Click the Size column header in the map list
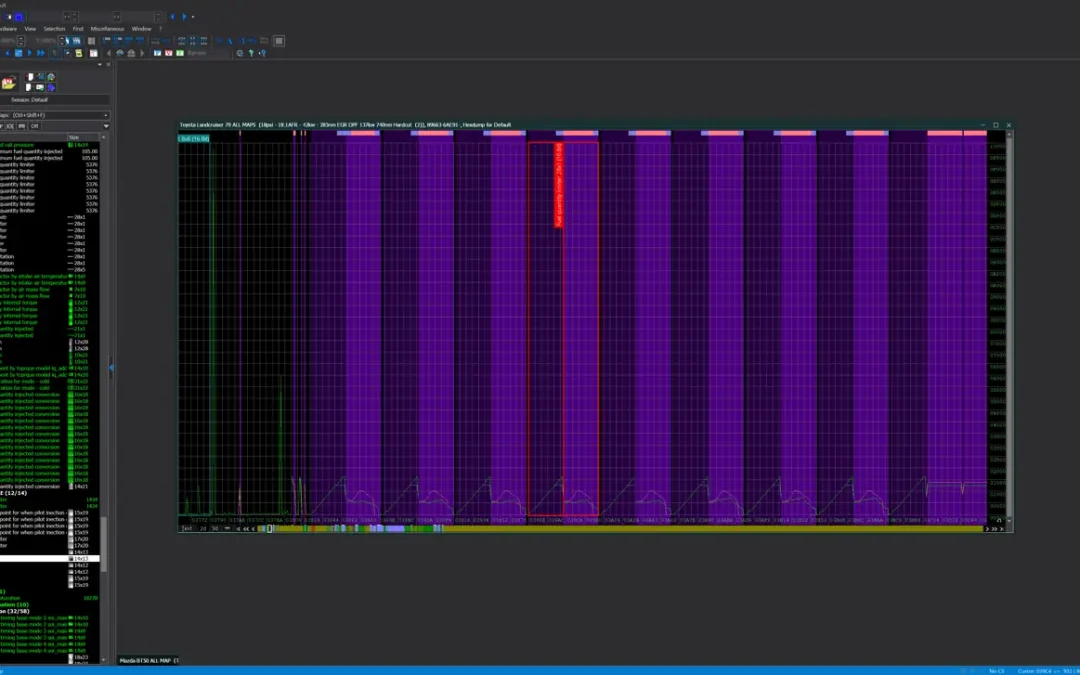The image size is (1080, 675). 83,138
